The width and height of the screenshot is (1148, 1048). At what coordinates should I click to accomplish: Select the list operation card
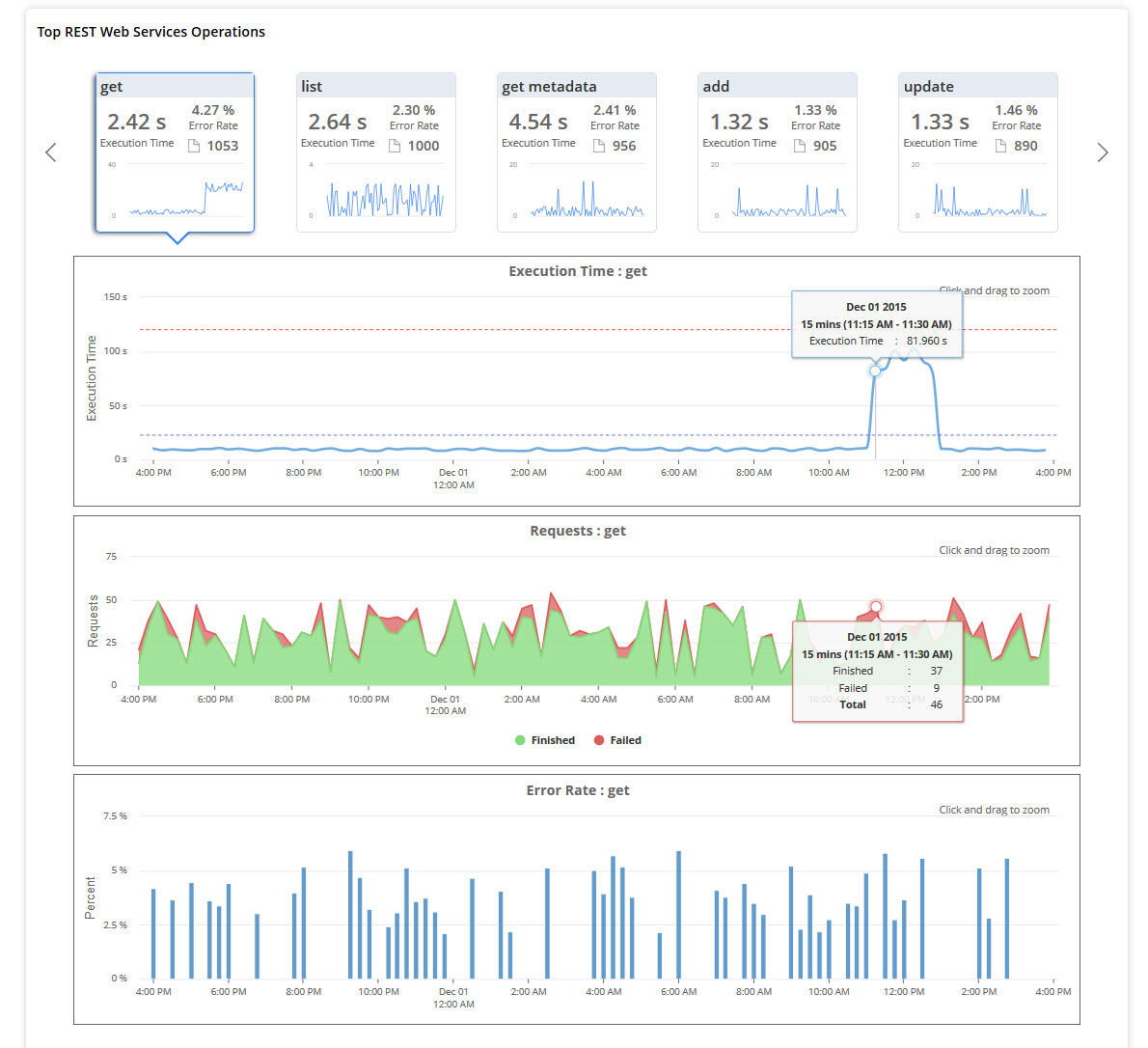click(375, 152)
